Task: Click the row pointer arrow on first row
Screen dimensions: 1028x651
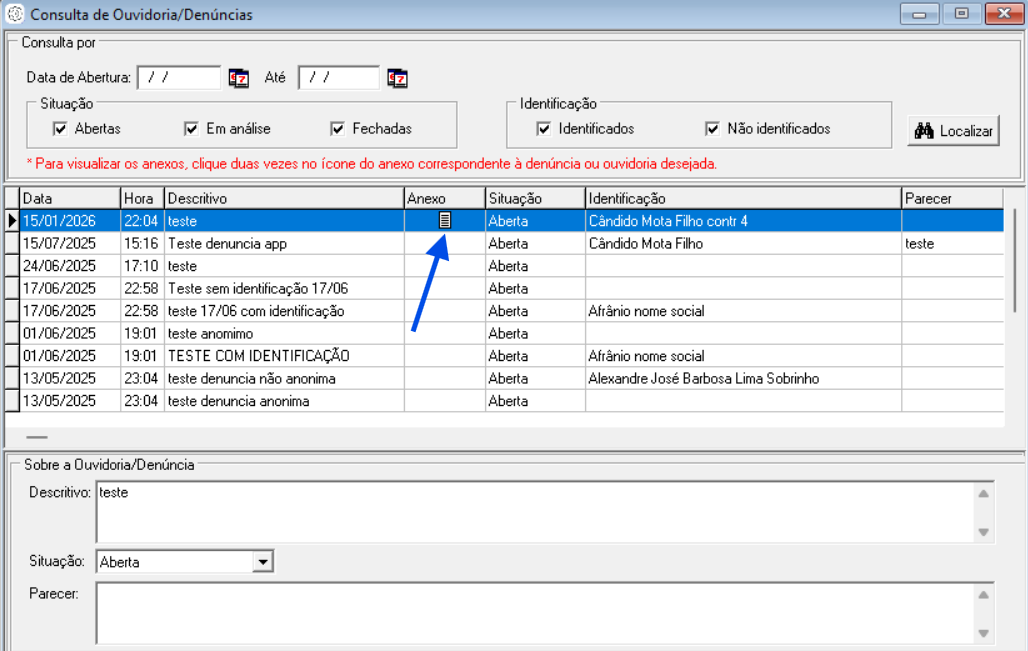Action: 12,221
